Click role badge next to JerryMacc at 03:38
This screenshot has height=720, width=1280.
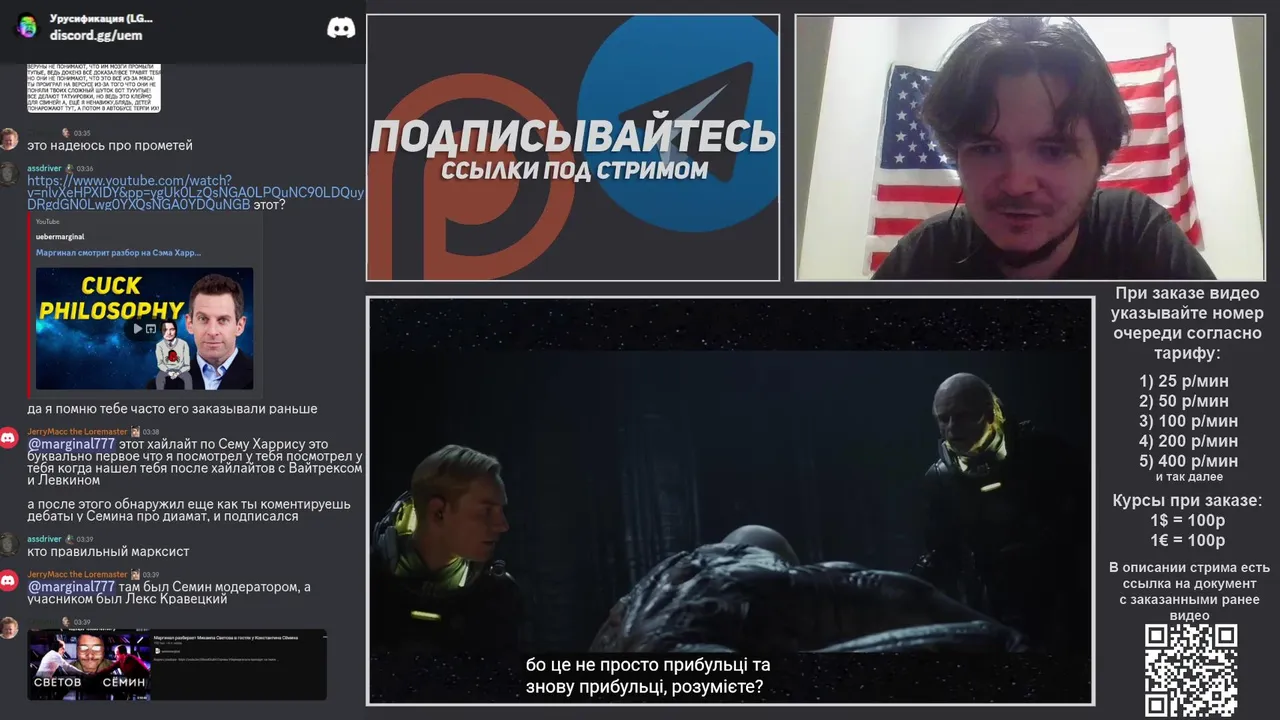pos(135,432)
